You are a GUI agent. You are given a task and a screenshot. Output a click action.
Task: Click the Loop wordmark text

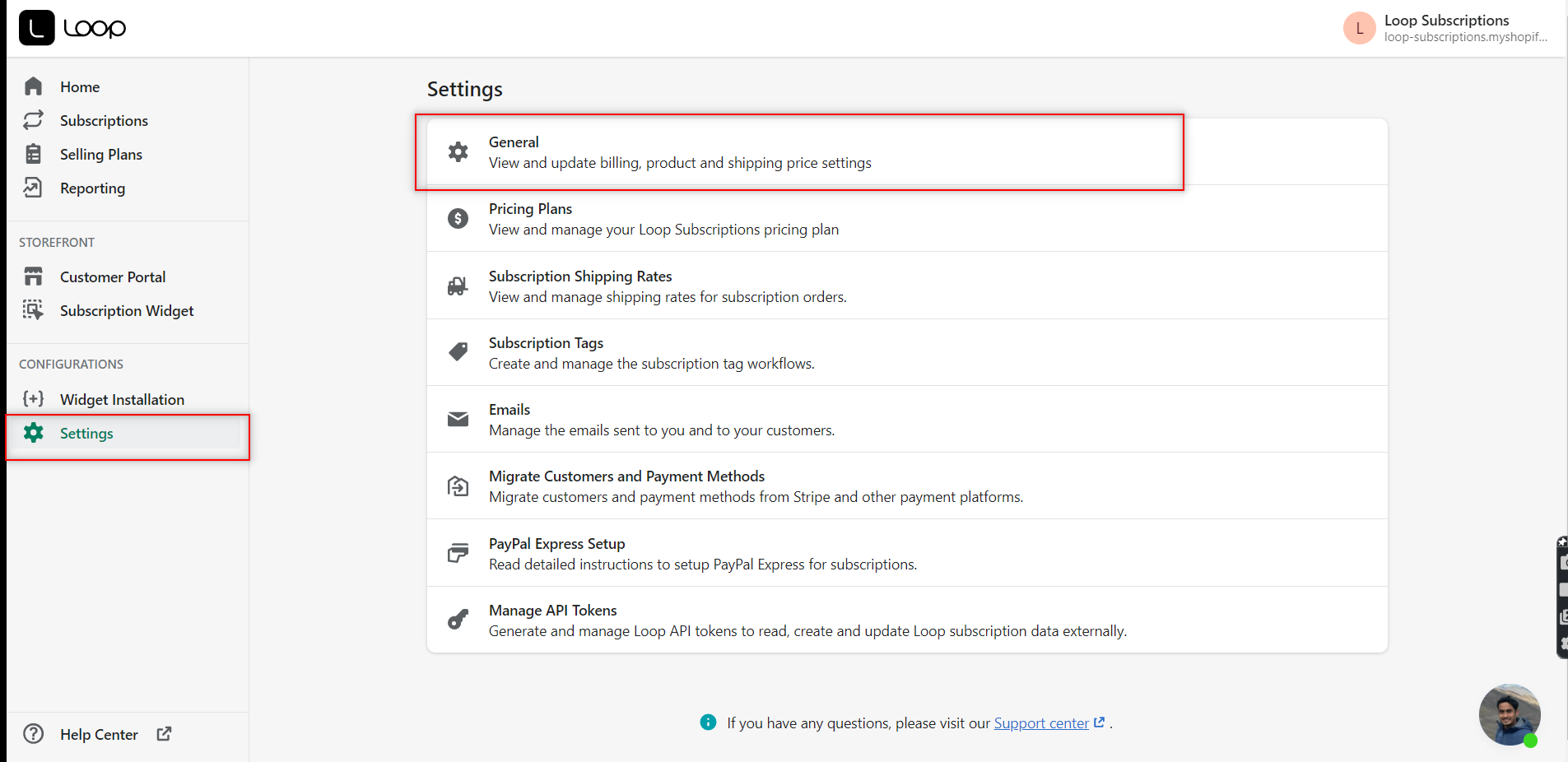tap(95, 28)
